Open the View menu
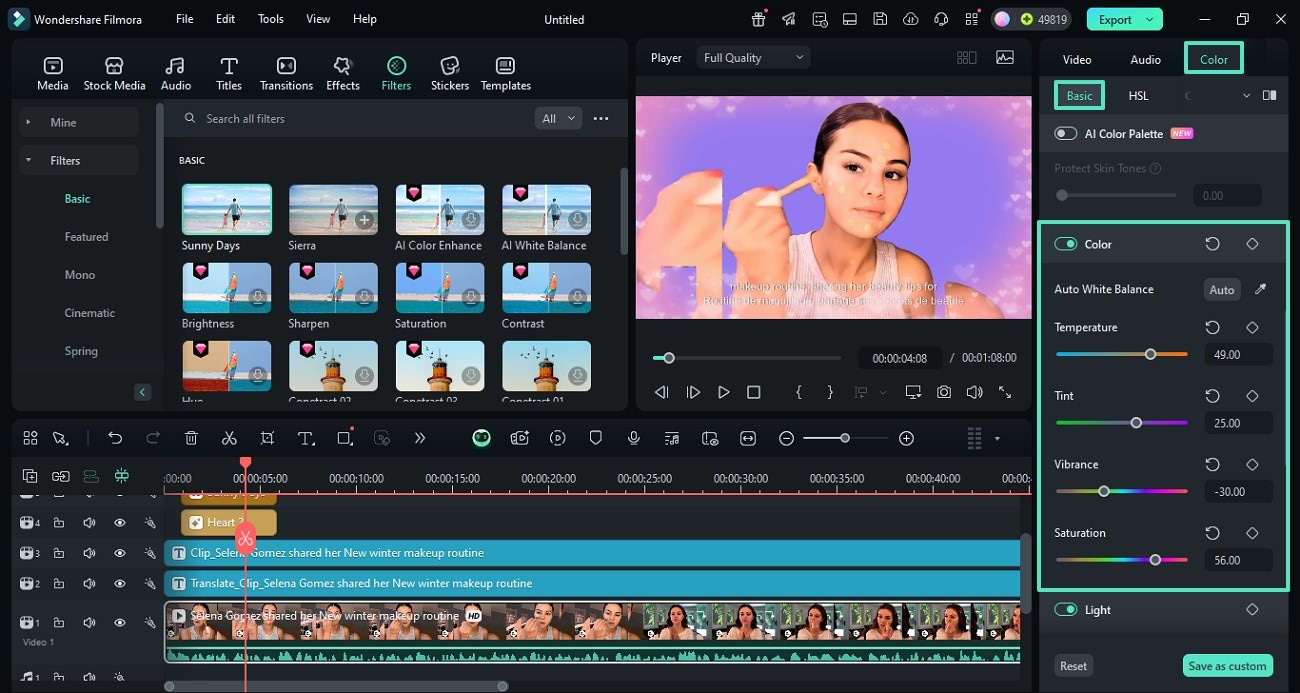 click(x=318, y=19)
